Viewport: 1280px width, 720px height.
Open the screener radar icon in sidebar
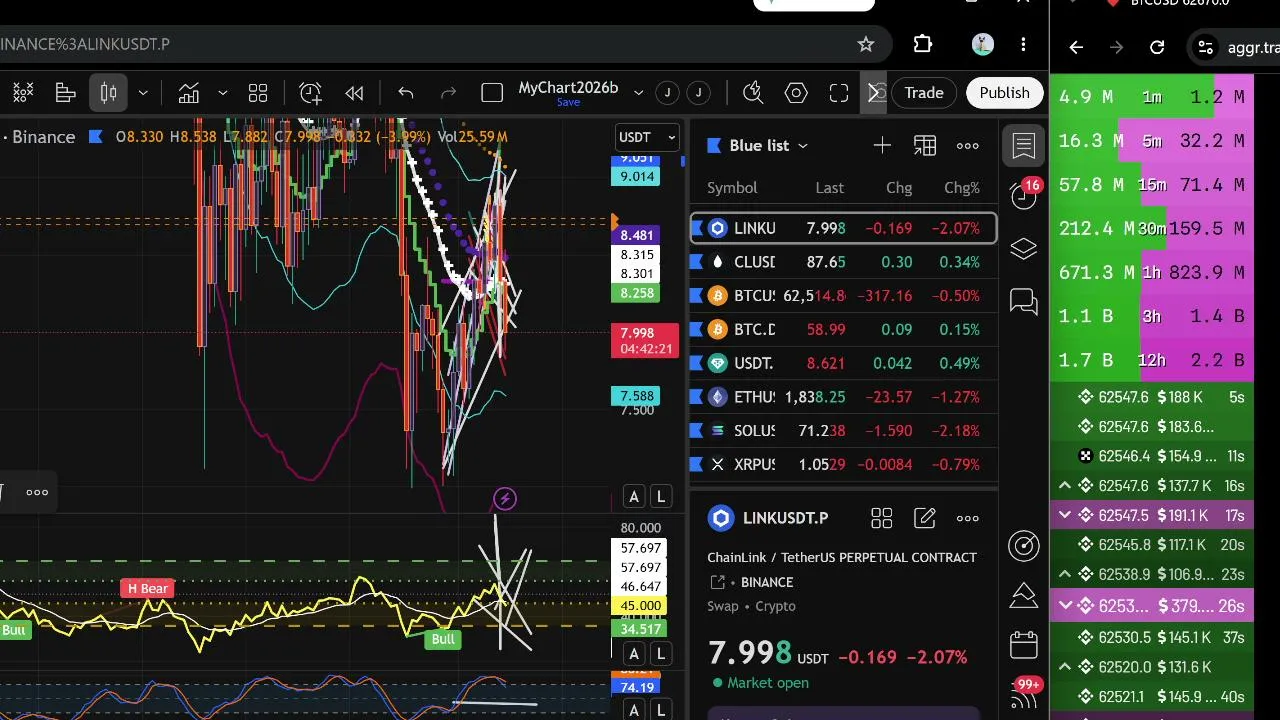1024,545
